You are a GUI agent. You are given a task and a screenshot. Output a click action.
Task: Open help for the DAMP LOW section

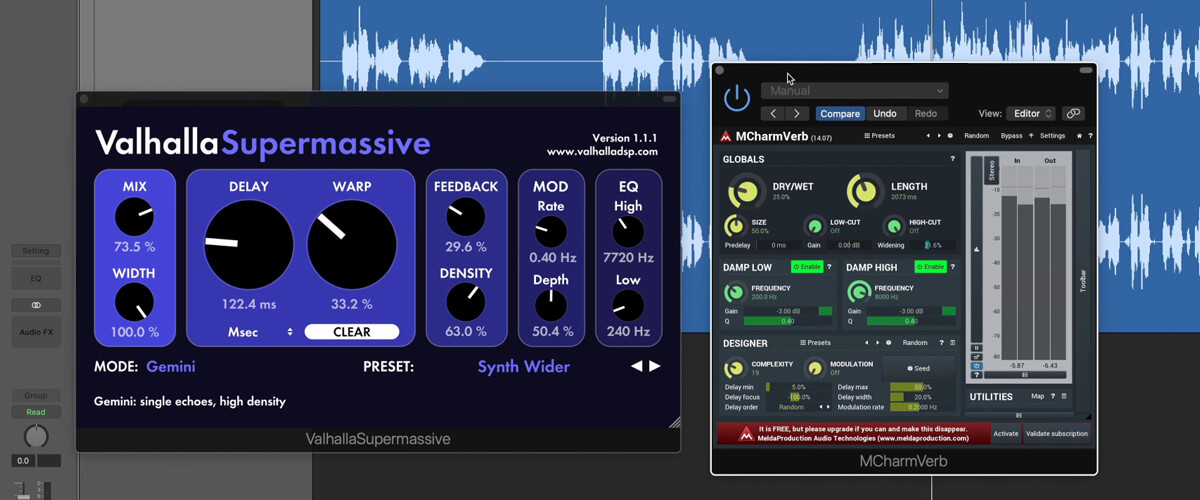(829, 267)
